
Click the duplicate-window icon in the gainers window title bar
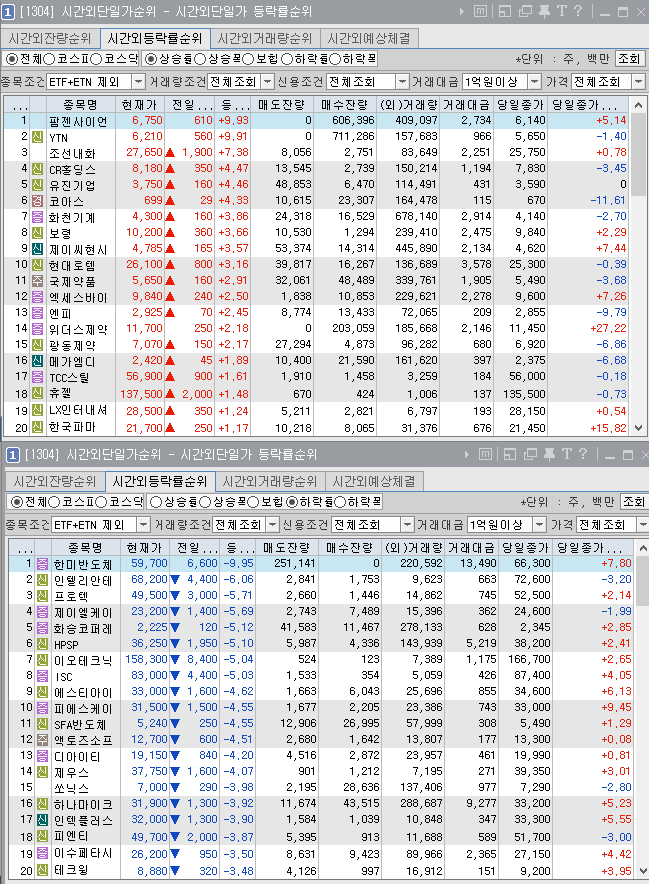pyautogui.click(x=525, y=11)
